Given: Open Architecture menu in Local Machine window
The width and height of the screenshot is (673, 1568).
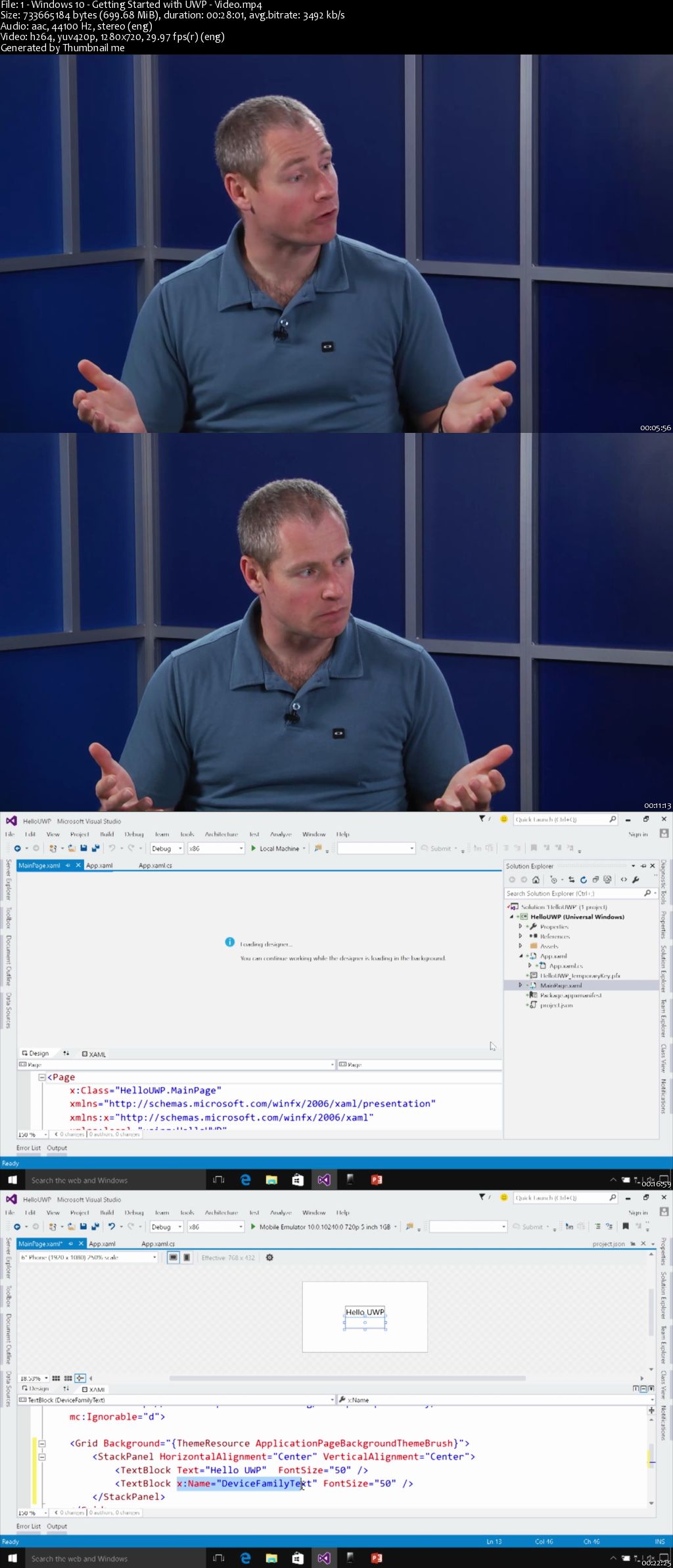Looking at the screenshot, I should (x=221, y=834).
